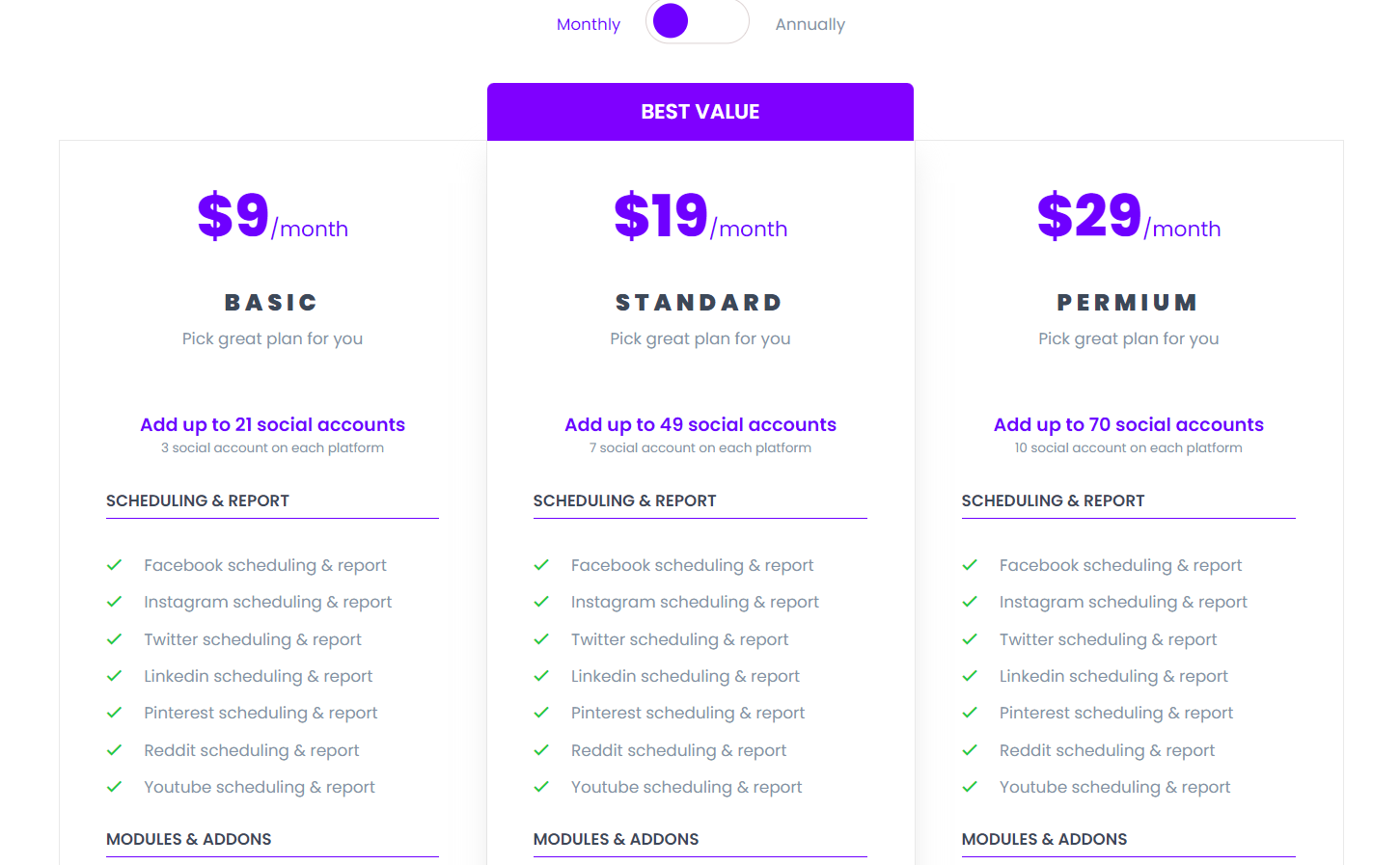Open the Basic plan's Modules & Addons heading
Screen dimensions: 1400x865
[189, 839]
